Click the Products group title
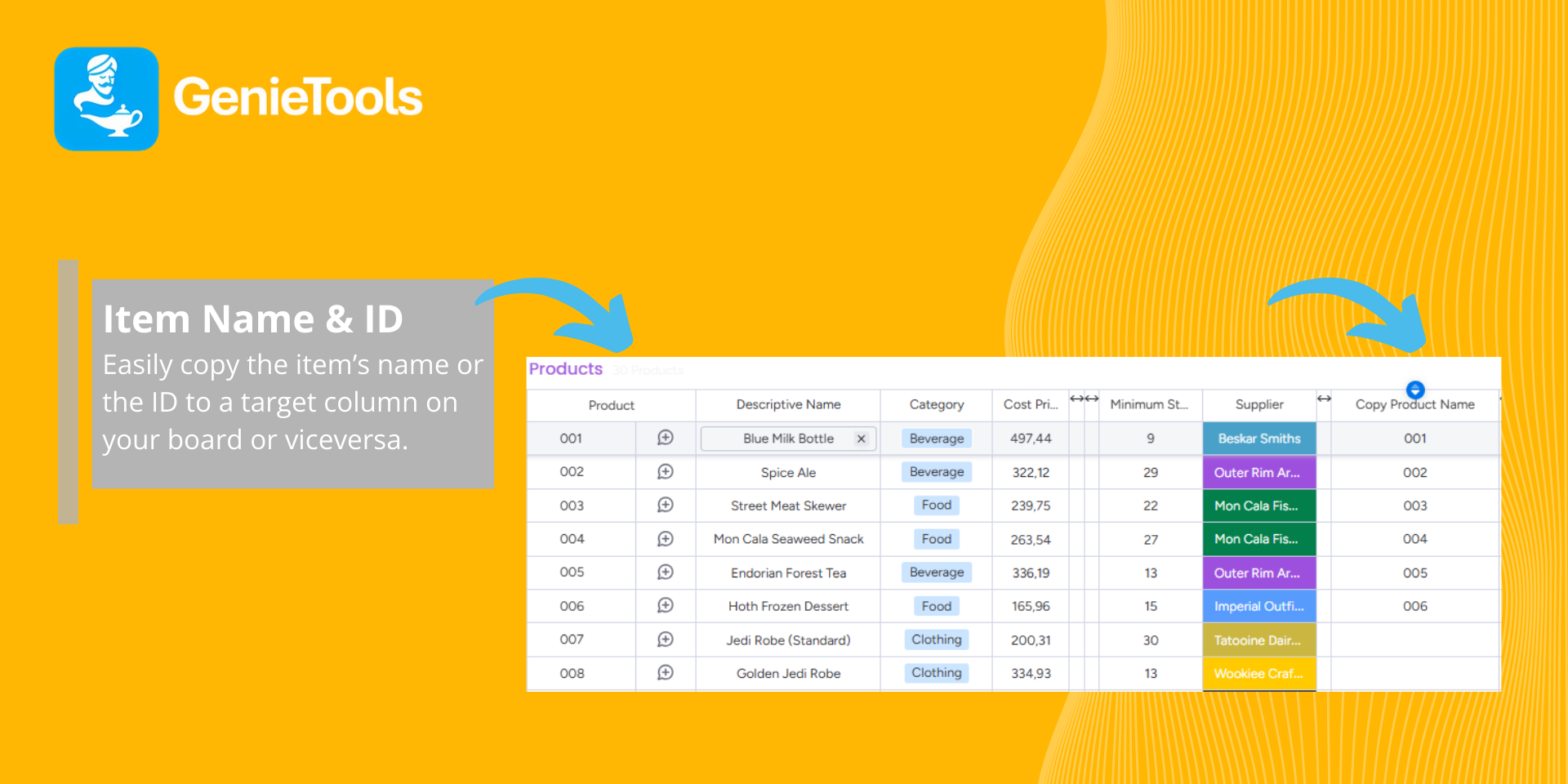This screenshot has height=784, width=1568. [565, 369]
